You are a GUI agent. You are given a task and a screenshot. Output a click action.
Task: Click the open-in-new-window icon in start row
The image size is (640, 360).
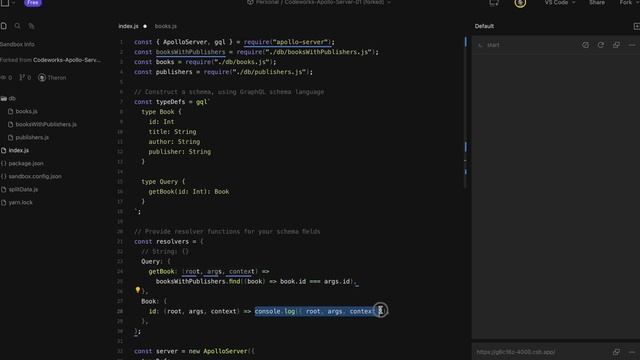pos(616,45)
